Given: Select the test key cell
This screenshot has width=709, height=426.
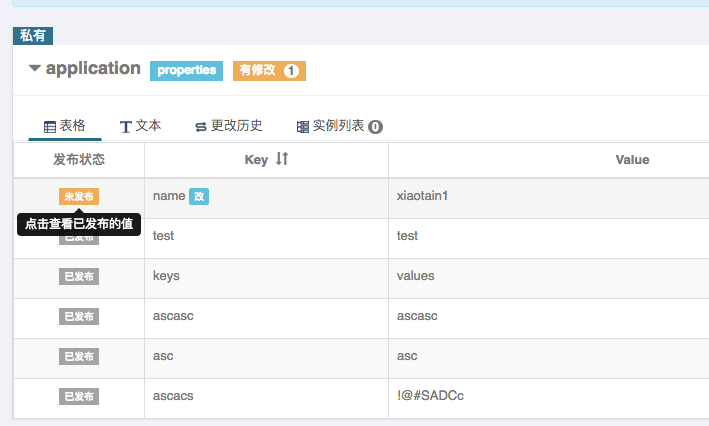Looking at the screenshot, I should coord(266,238).
